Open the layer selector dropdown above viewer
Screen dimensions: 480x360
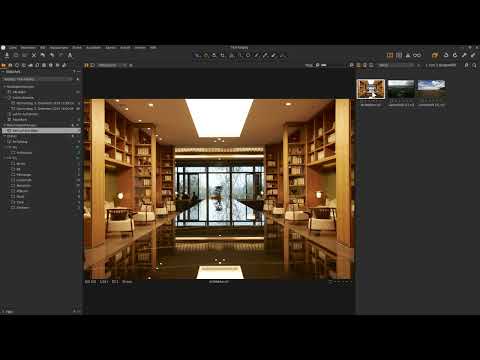point(112,65)
